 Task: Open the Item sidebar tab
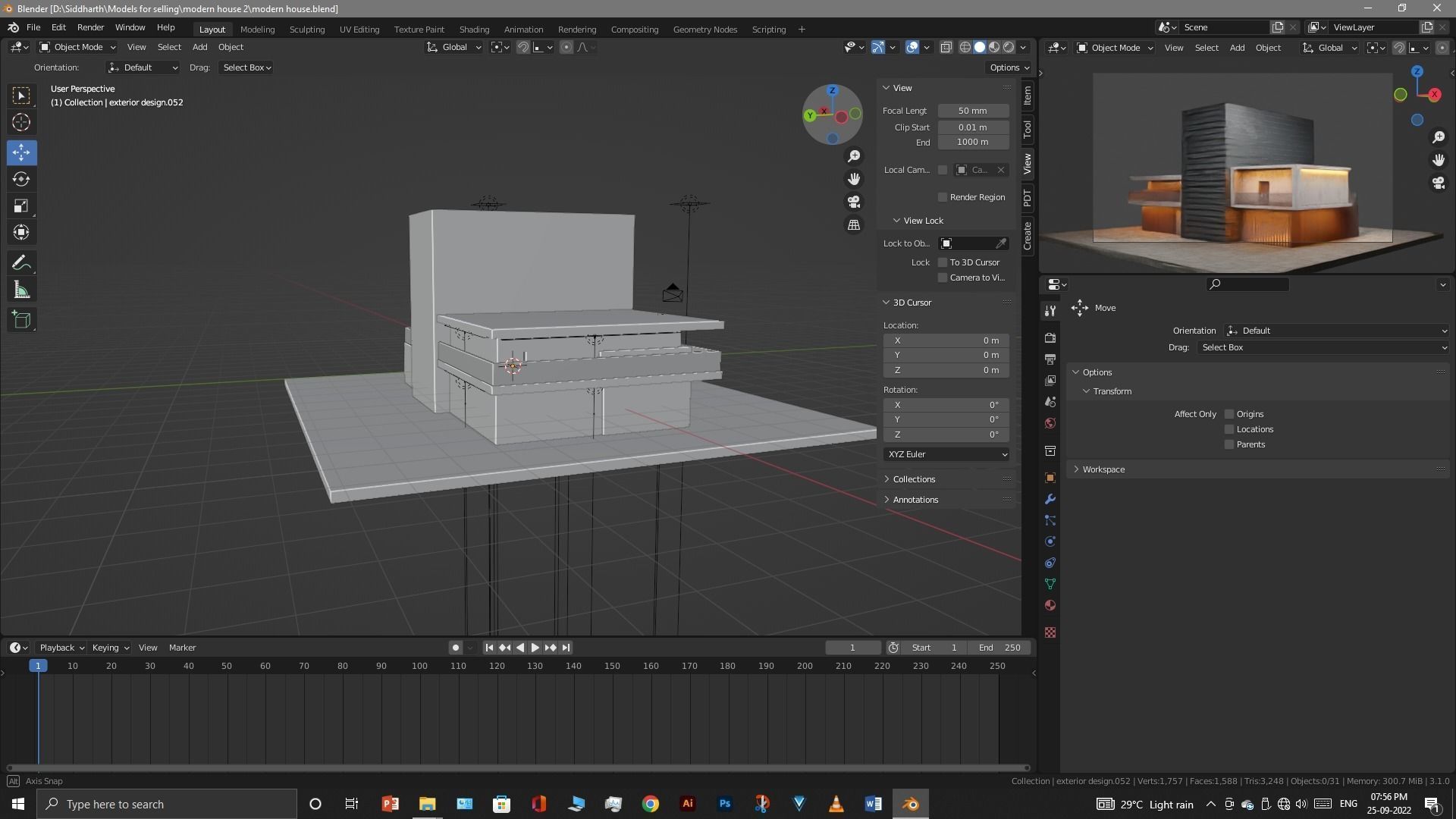1028,96
